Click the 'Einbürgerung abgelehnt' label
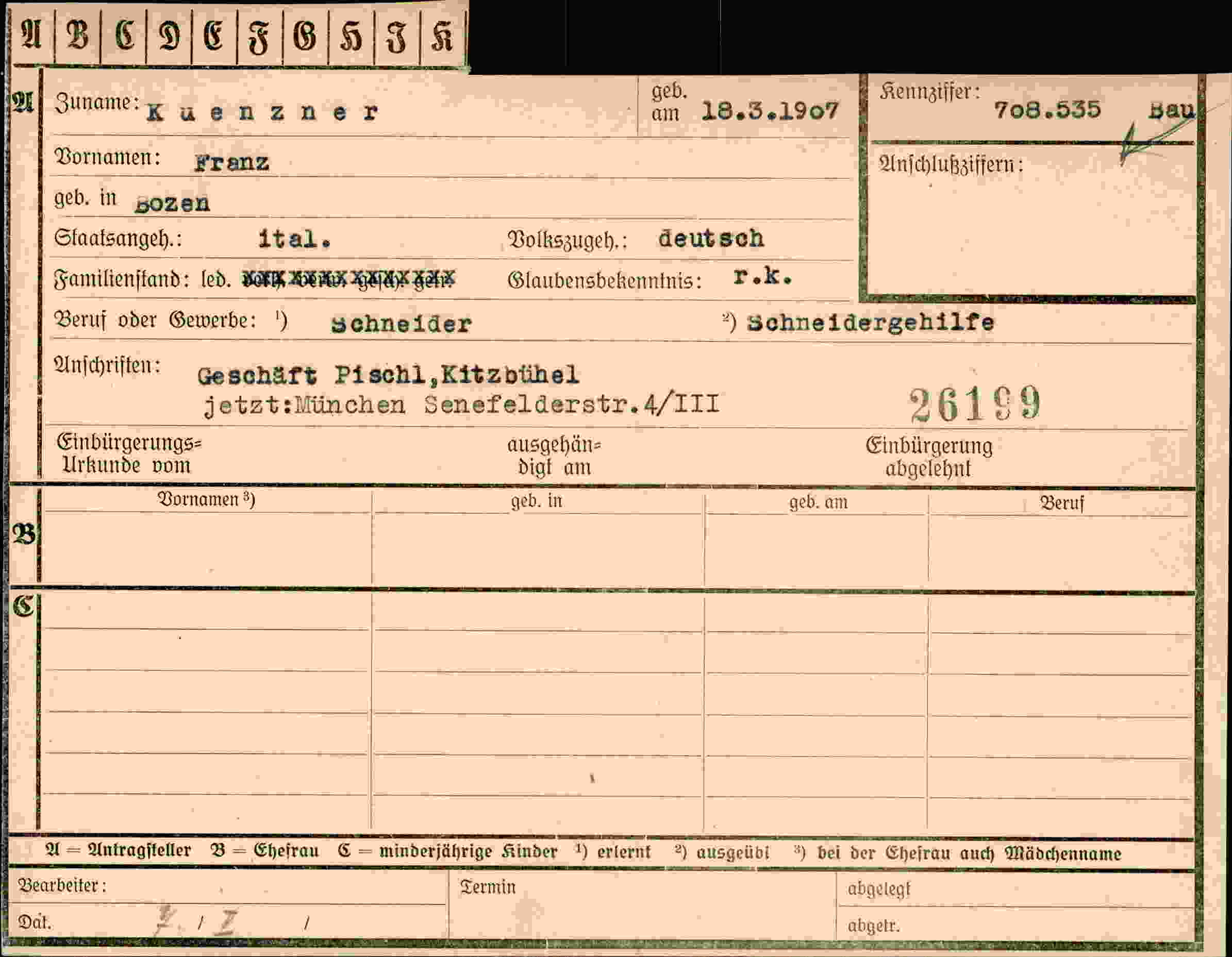 [x=928, y=457]
